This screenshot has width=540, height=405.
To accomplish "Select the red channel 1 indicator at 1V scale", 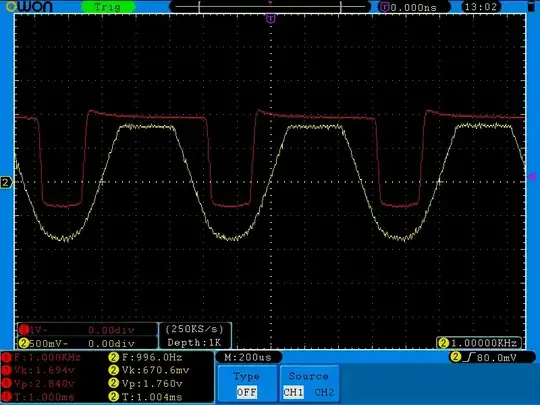I will pos(24,330).
